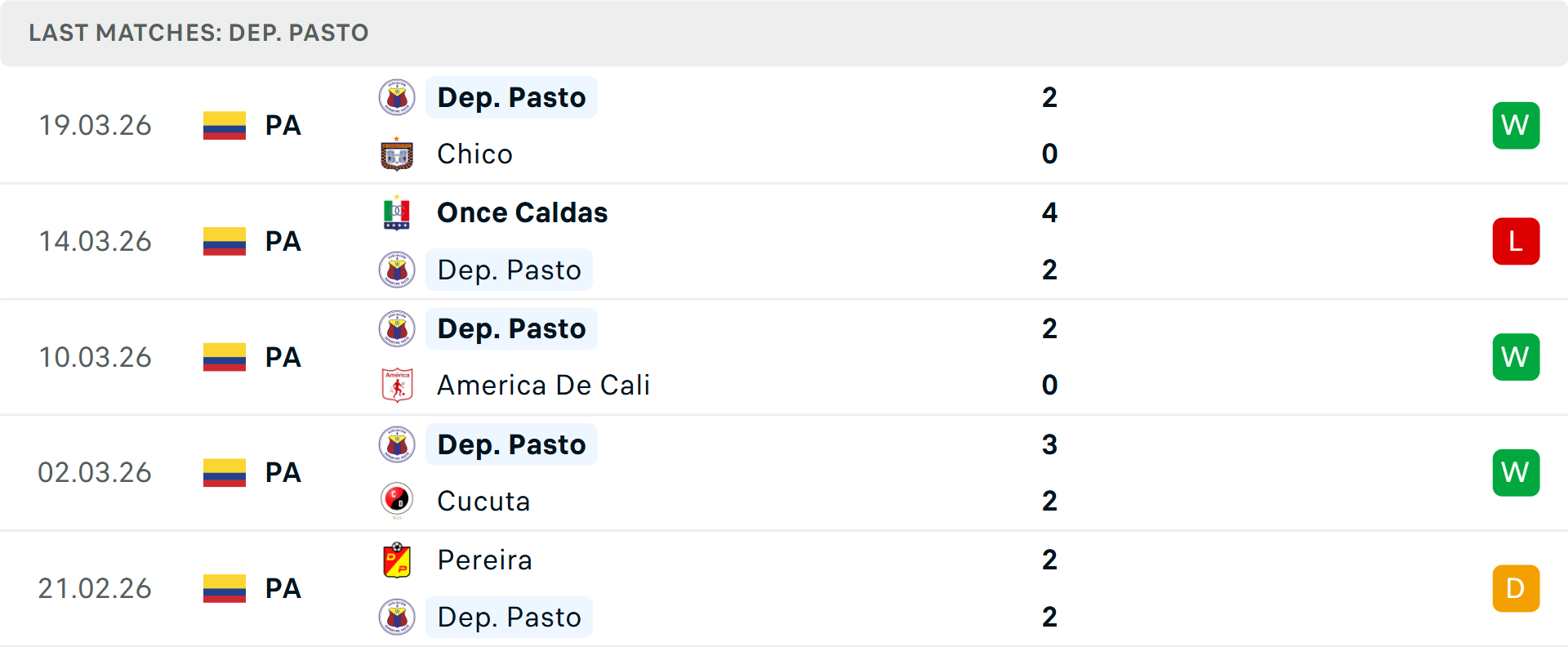Click the Cucuta team crest icon
The width and height of the screenshot is (1568, 647).
point(397,501)
